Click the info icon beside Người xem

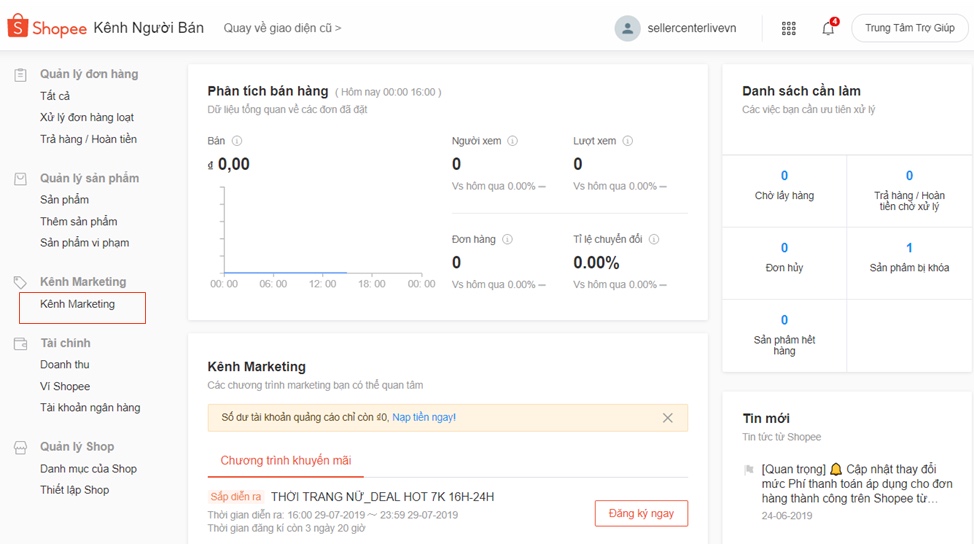(x=512, y=141)
